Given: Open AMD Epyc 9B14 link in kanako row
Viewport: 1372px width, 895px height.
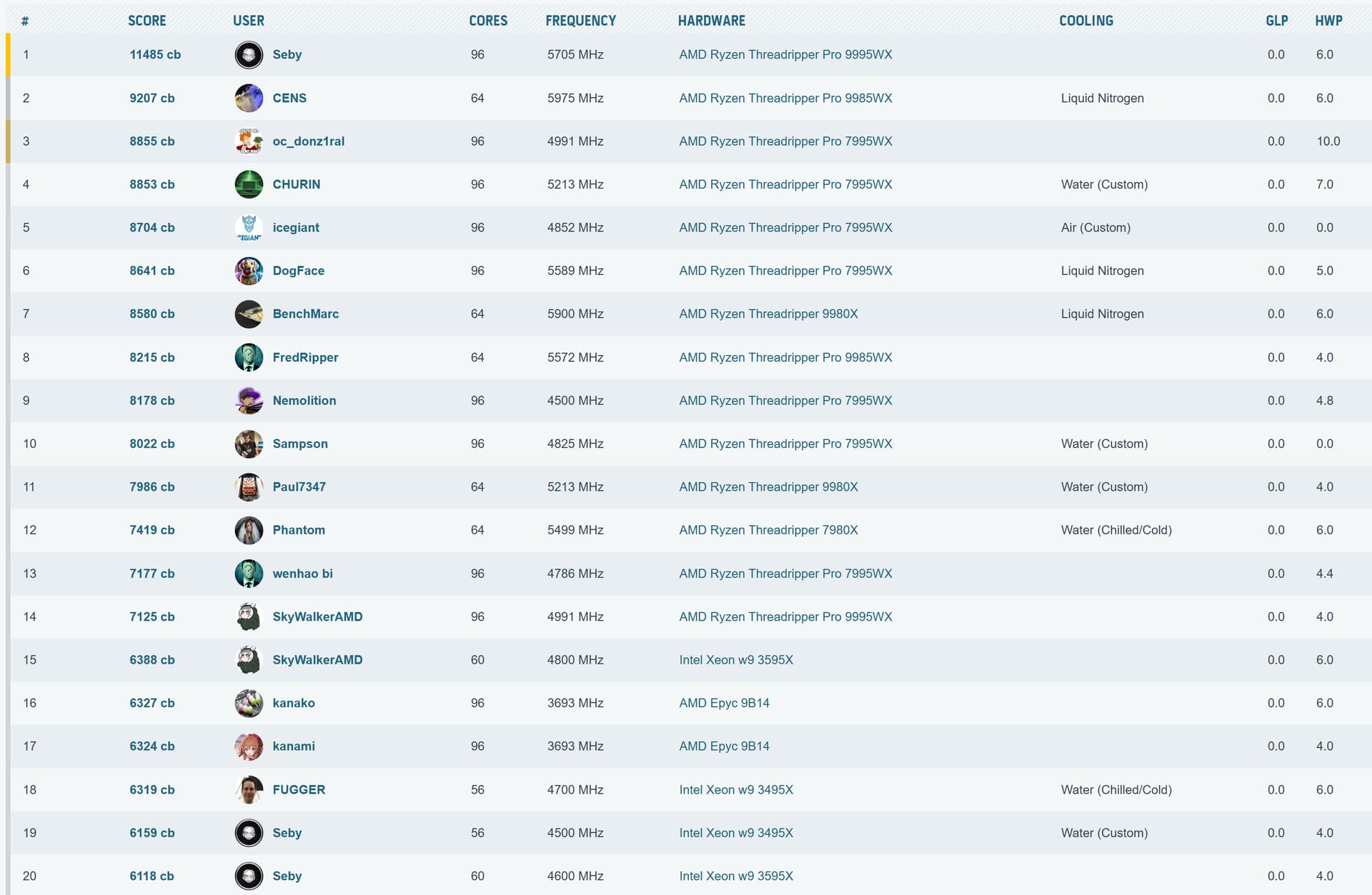Looking at the screenshot, I should pyautogui.click(x=724, y=703).
